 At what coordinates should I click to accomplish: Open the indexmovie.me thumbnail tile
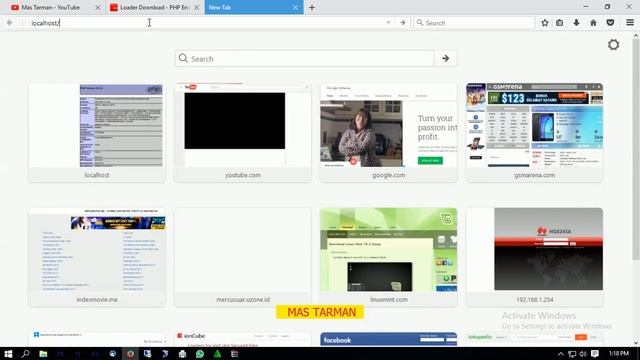tap(97, 257)
